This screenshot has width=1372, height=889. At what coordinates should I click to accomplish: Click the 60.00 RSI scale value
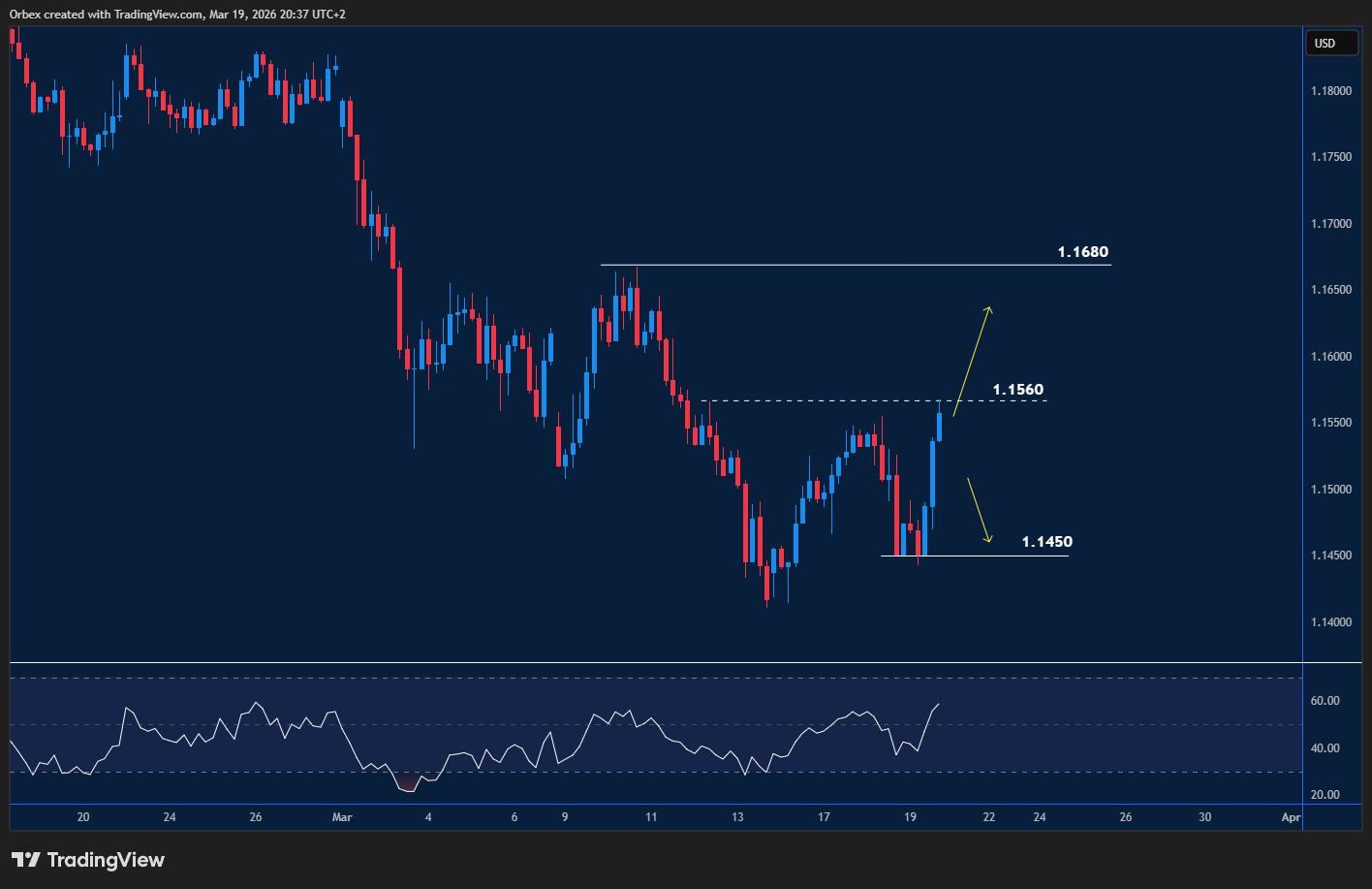(x=1325, y=701)
